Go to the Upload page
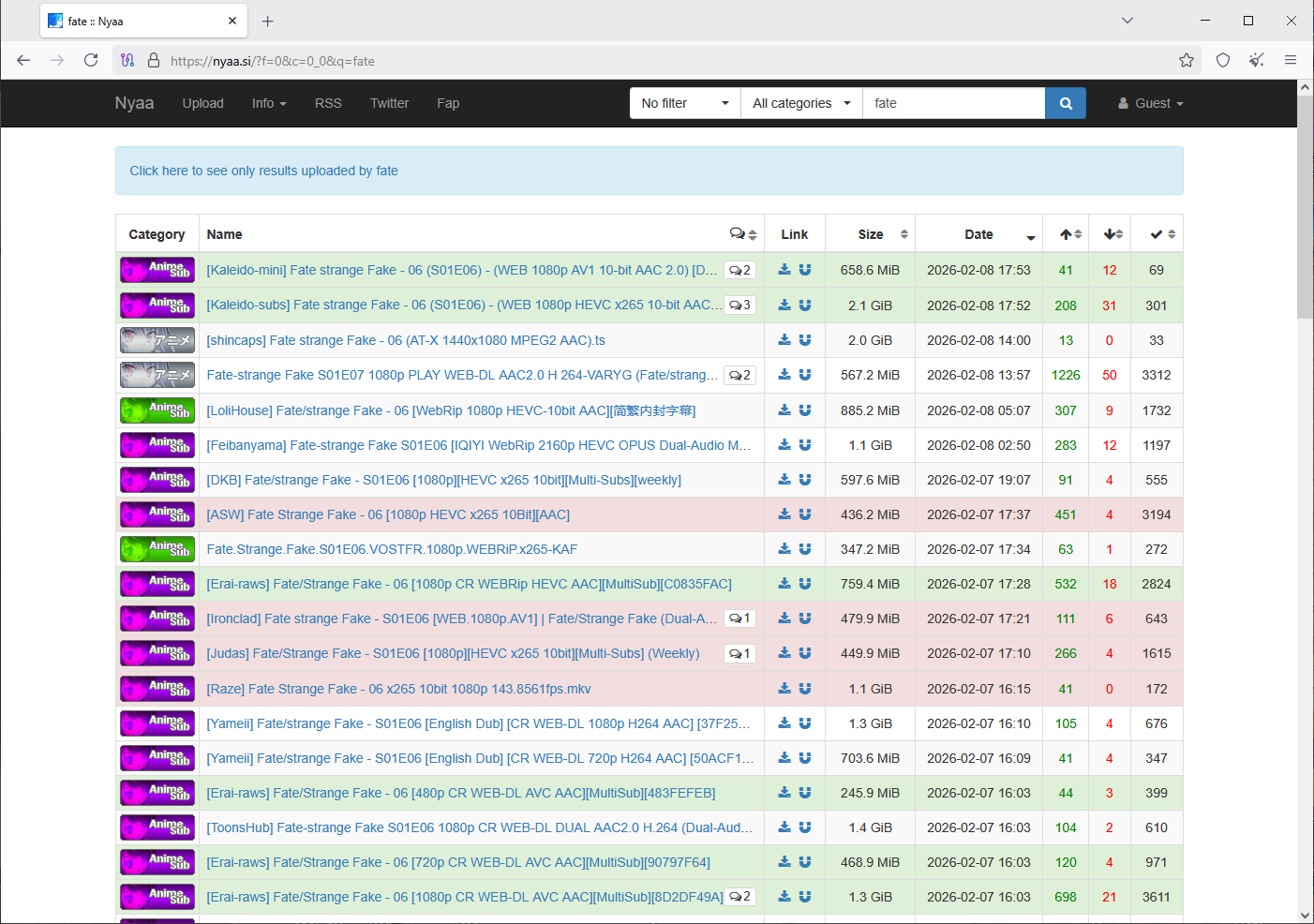This screenshot has width=1314, height=924. point(202,103)
